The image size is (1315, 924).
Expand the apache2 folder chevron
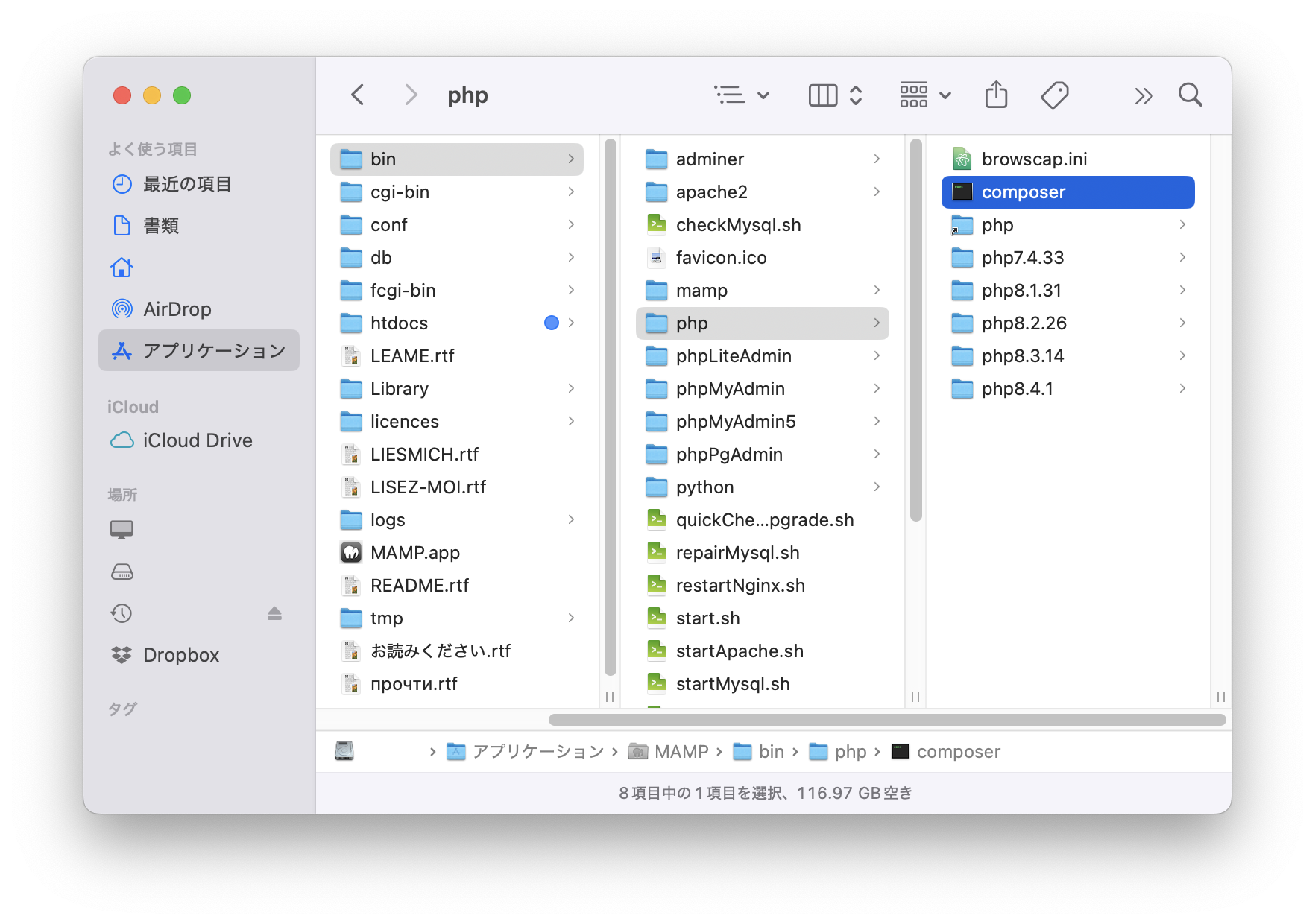tap(877, 192)
